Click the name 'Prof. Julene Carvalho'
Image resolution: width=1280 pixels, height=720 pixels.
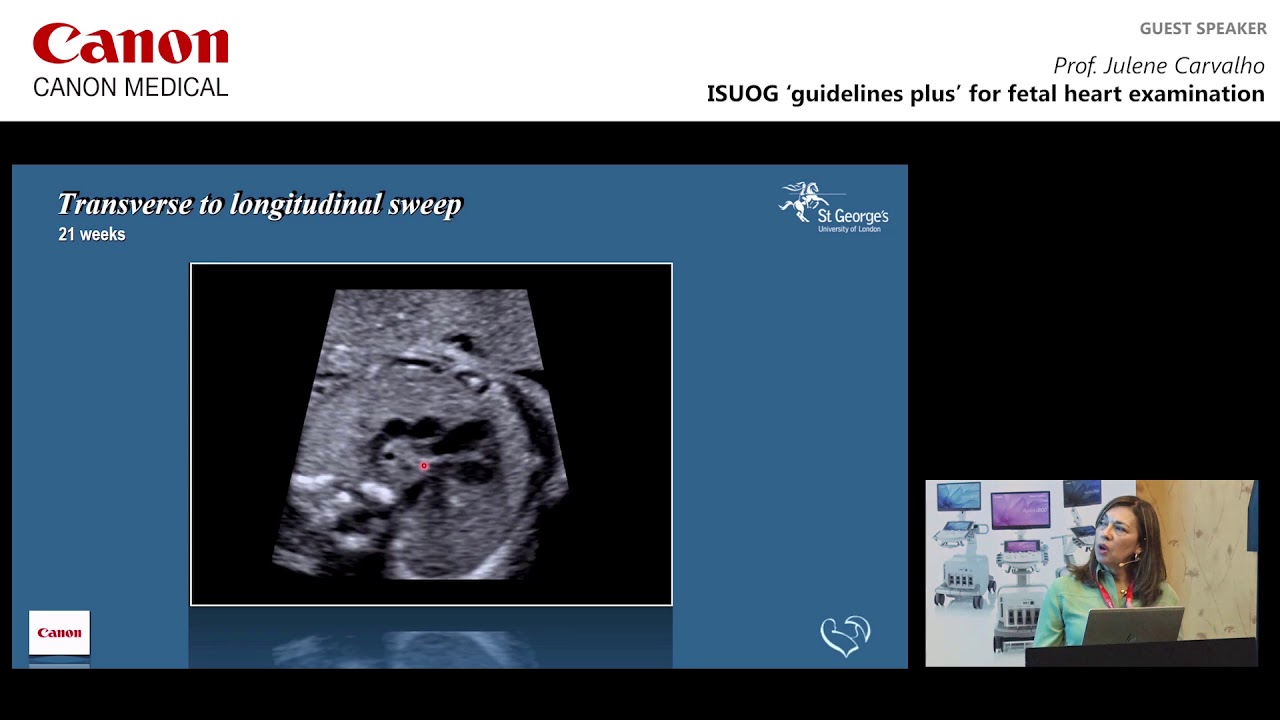click(x=1159, y=66)
